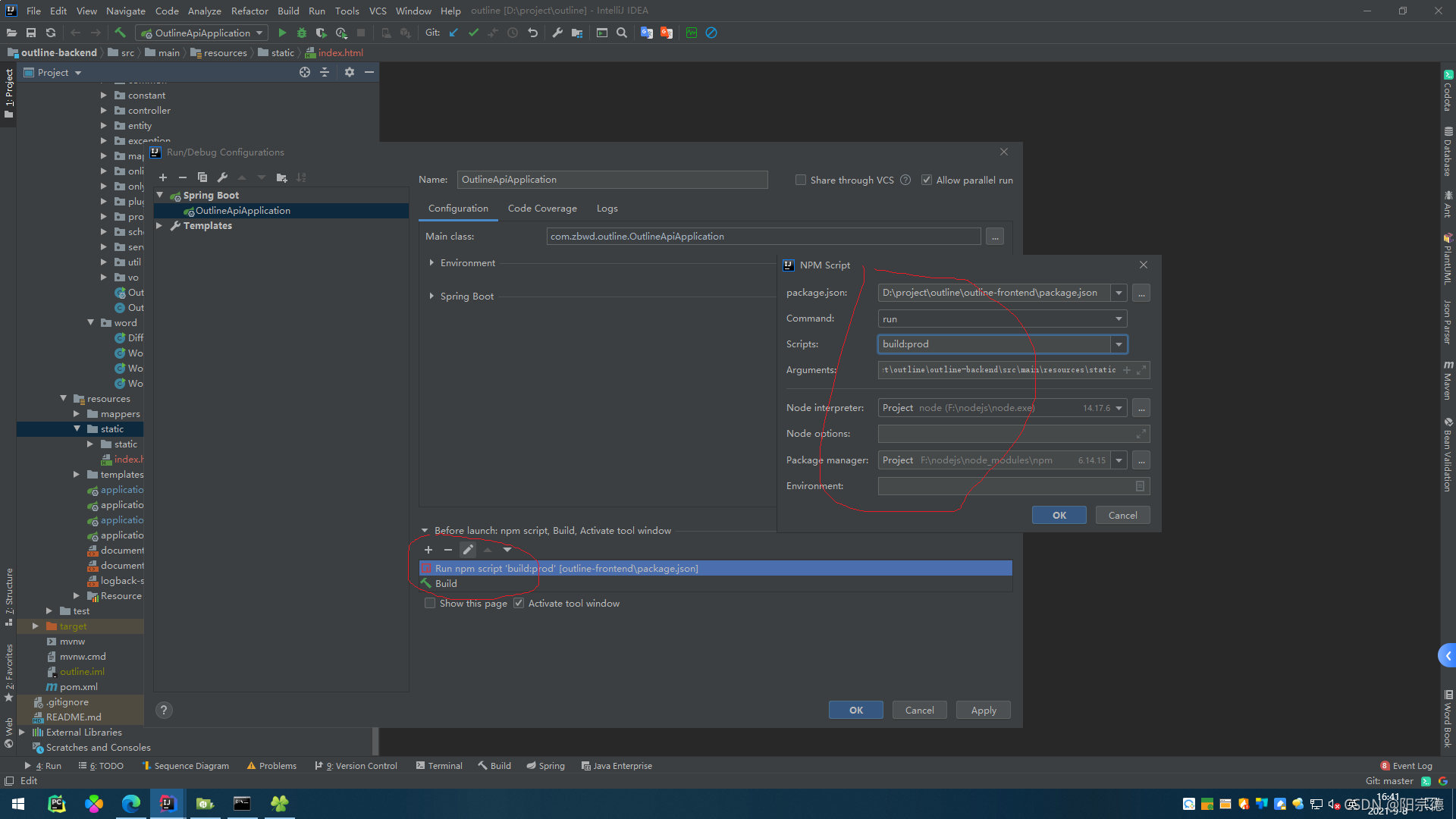Hide the Project panel with minus icon
Image resolution: width=1456 pixels, height=819 pixels.
tap(369, 72)
